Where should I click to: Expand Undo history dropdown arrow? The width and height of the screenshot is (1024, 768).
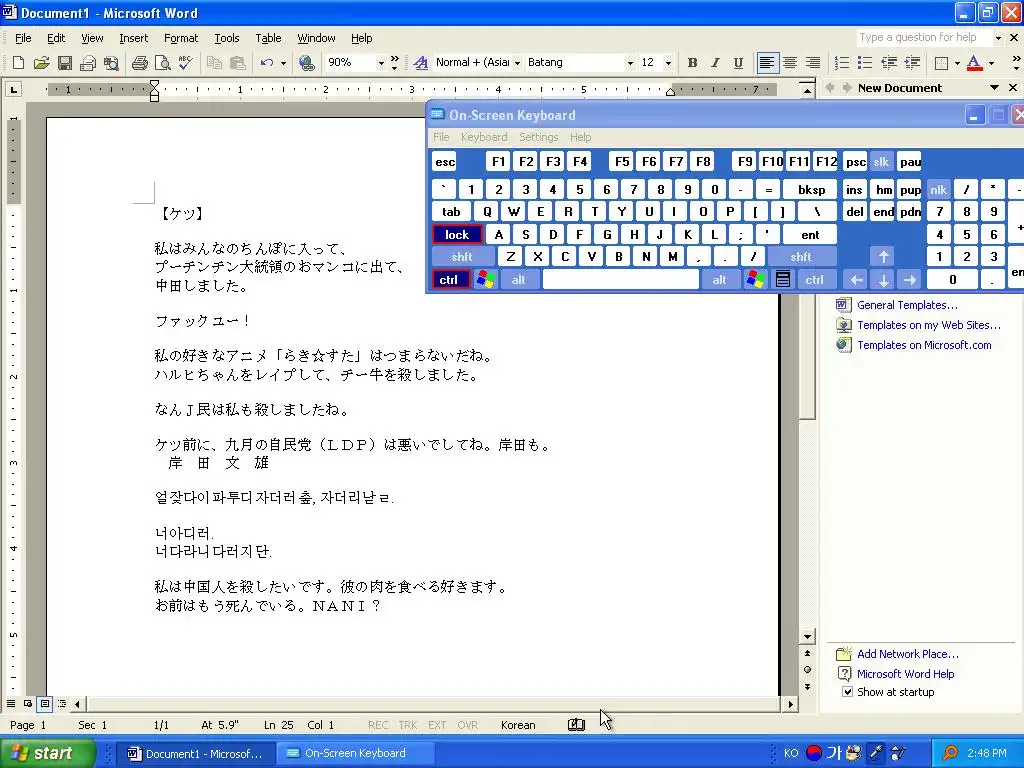coord(283,63)
